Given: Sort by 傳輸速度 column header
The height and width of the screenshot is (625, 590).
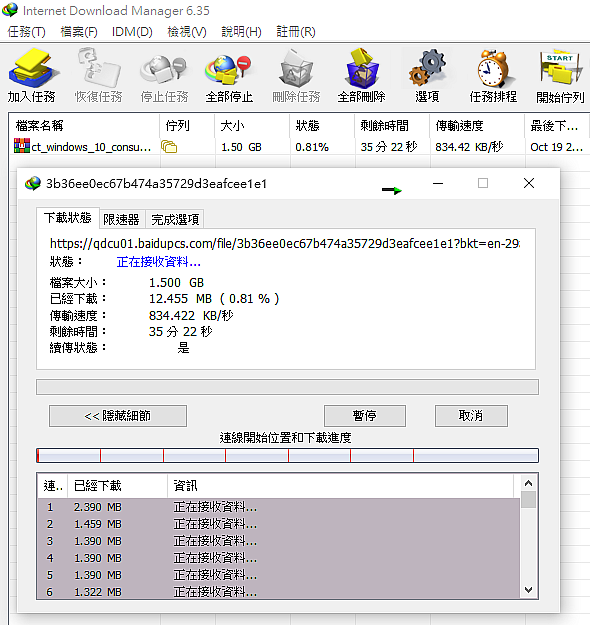Looking at the screenshot, I should tap(477, 126).
